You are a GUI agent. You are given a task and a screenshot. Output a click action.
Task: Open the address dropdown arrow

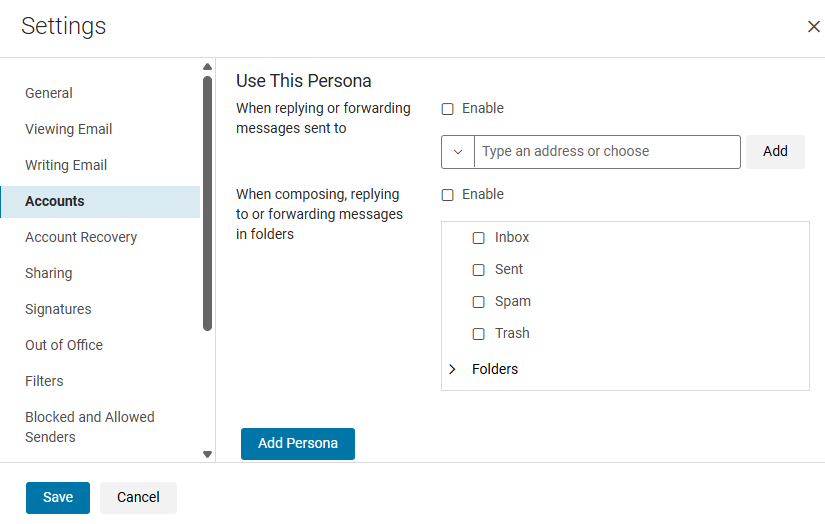(x=458, y=152)
